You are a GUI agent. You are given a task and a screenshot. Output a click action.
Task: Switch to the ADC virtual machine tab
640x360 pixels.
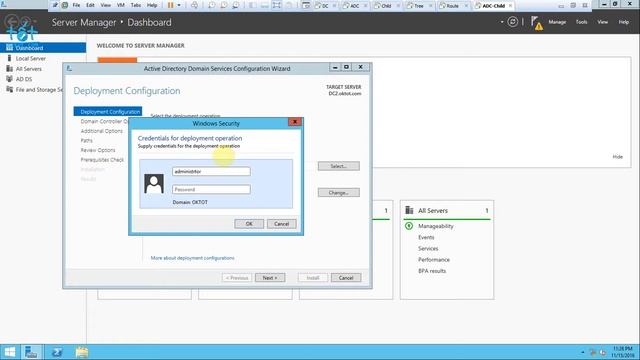click(354, 6)
